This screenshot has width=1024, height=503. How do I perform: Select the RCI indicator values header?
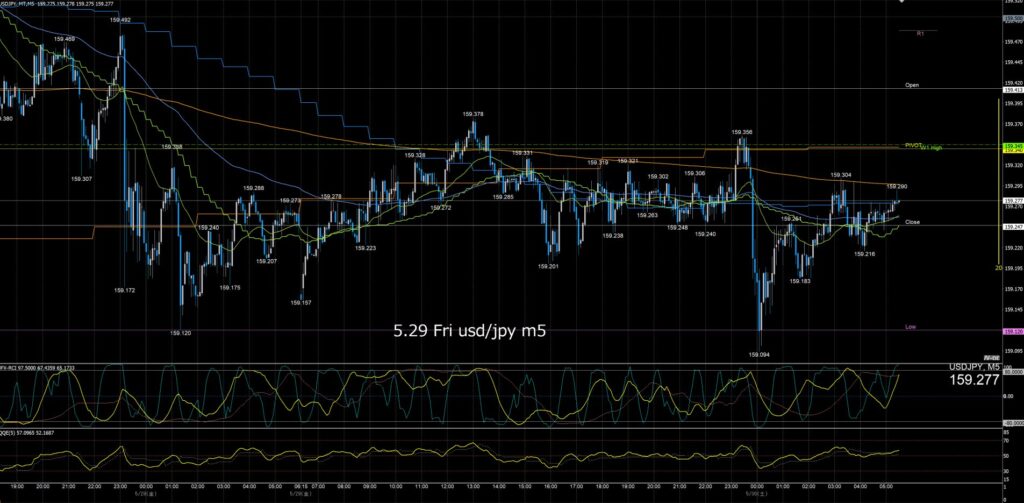[x=37, y=367]
